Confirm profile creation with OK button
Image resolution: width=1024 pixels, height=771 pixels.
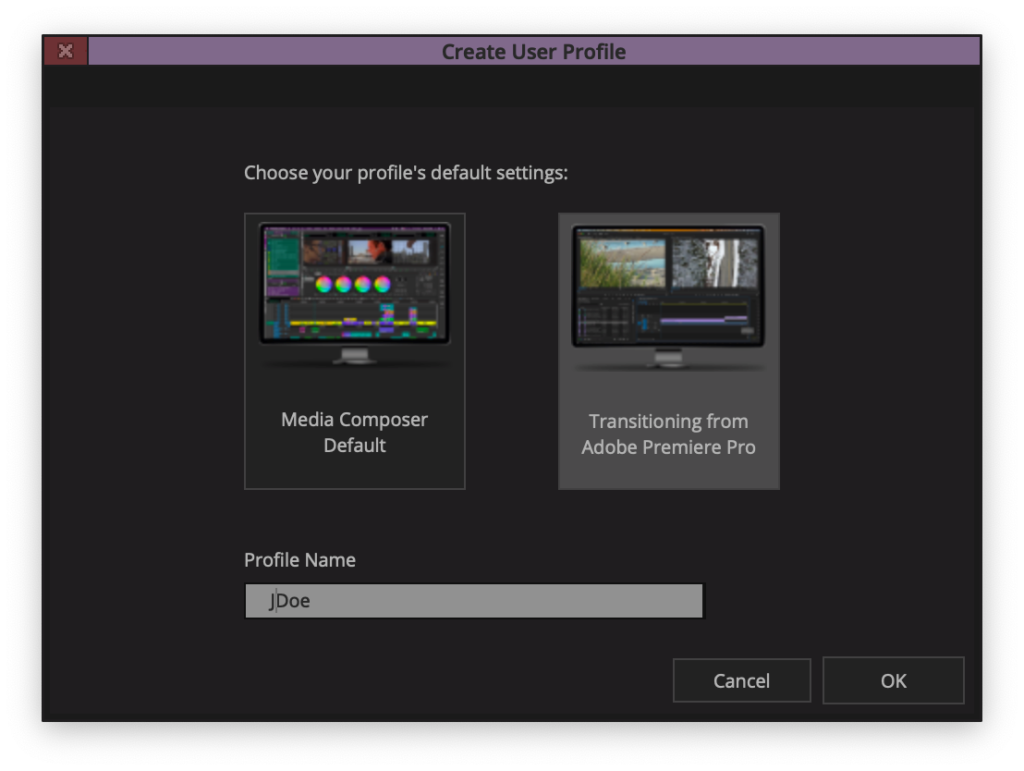coord(893,681)
